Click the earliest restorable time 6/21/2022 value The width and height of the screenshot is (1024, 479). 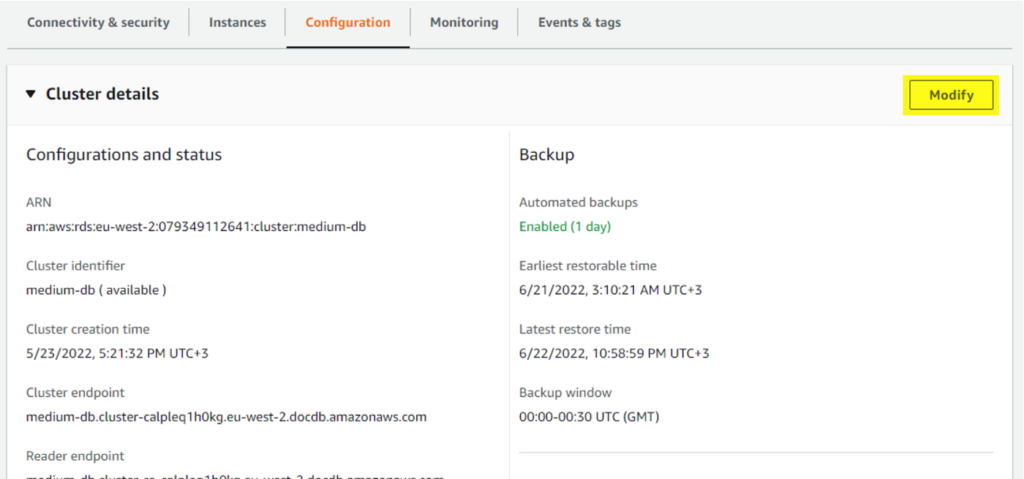[611, 290]
